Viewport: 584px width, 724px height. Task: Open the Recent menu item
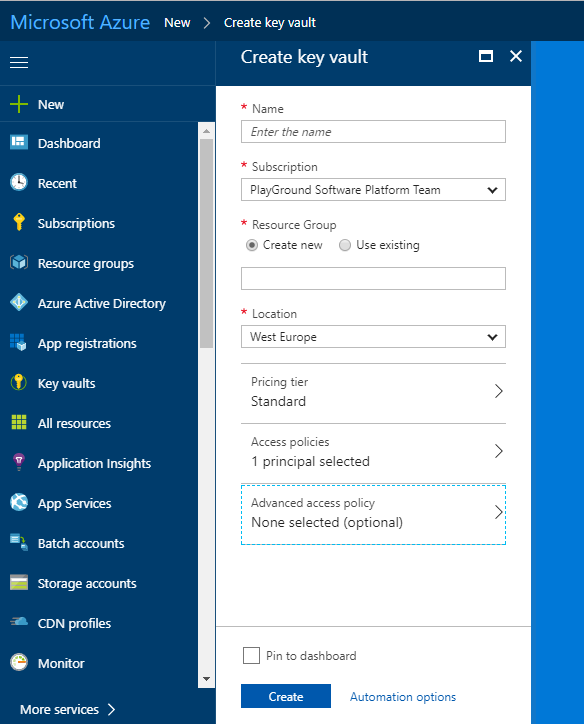click(x=57, y=183)
